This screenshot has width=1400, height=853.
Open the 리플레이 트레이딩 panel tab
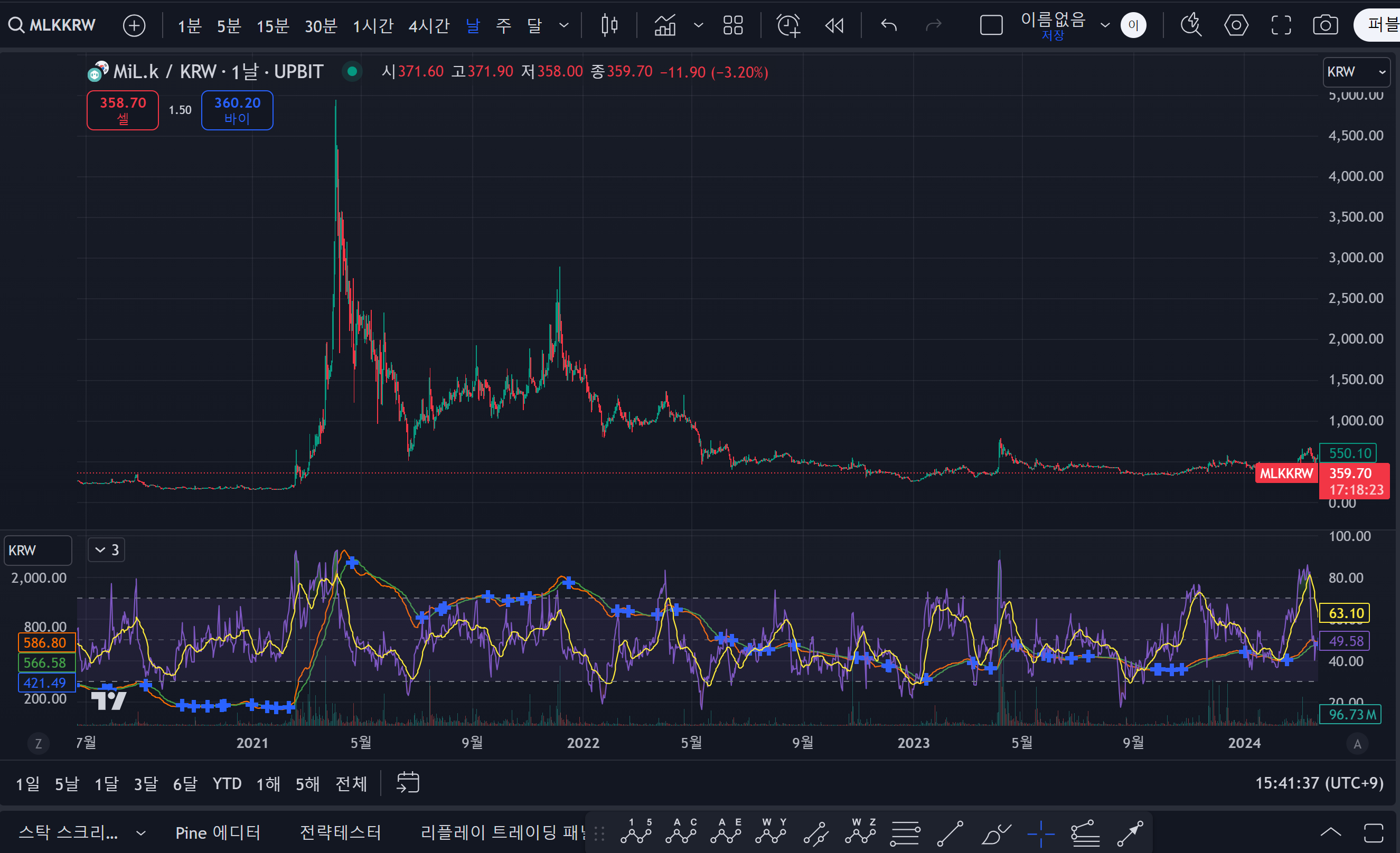tap(503, 832)
